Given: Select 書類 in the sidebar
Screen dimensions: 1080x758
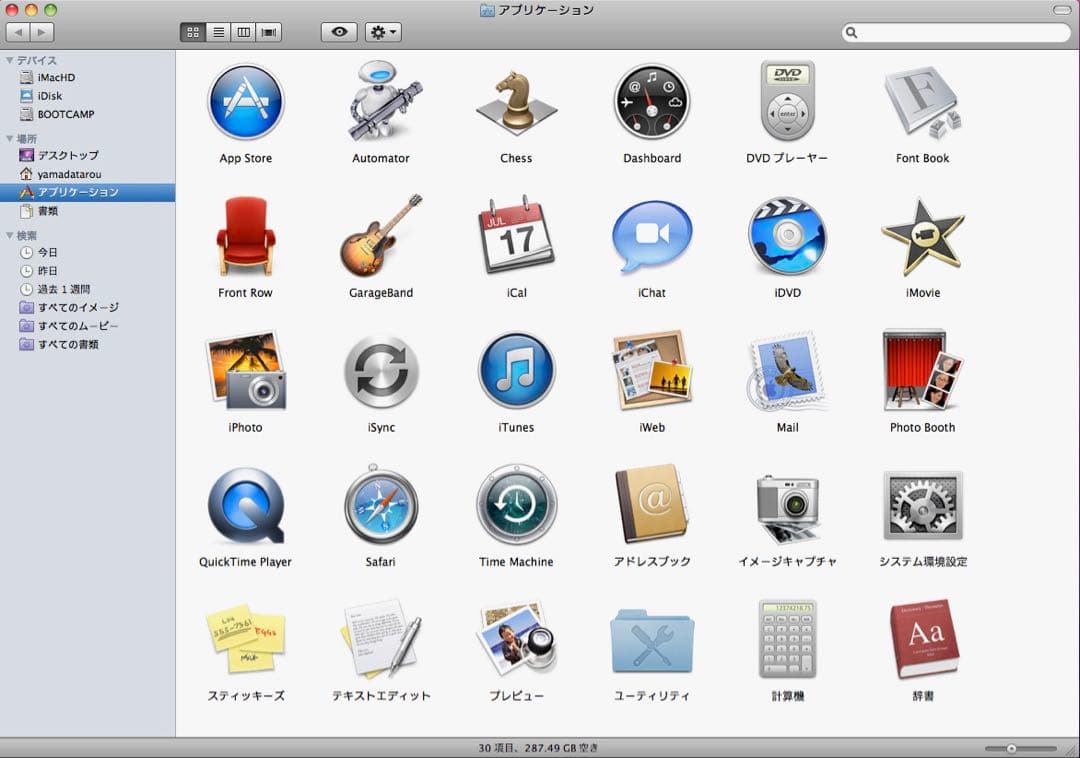Looking at the screenshot, I should (47, 210).
